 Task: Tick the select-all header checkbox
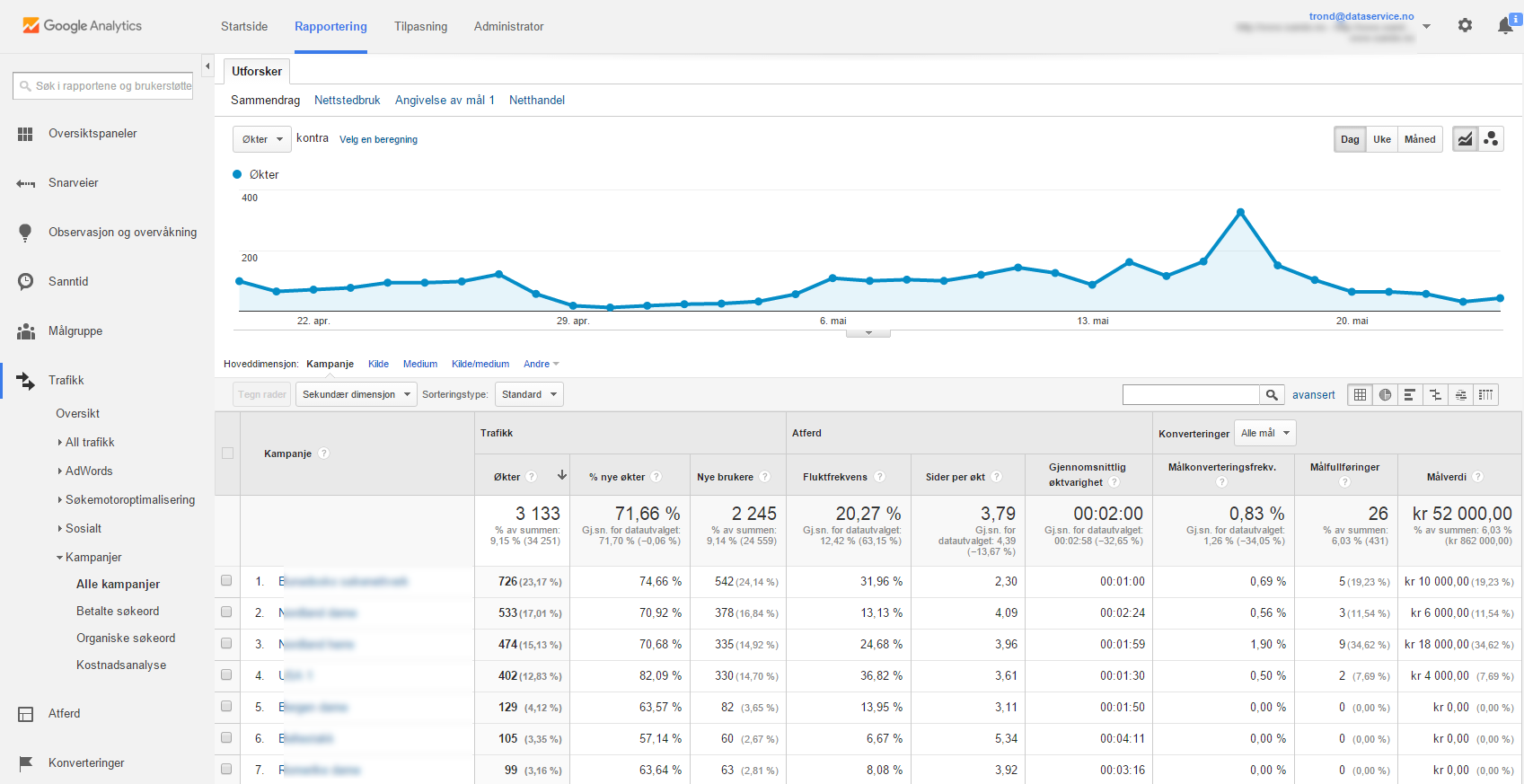[227, 454]
